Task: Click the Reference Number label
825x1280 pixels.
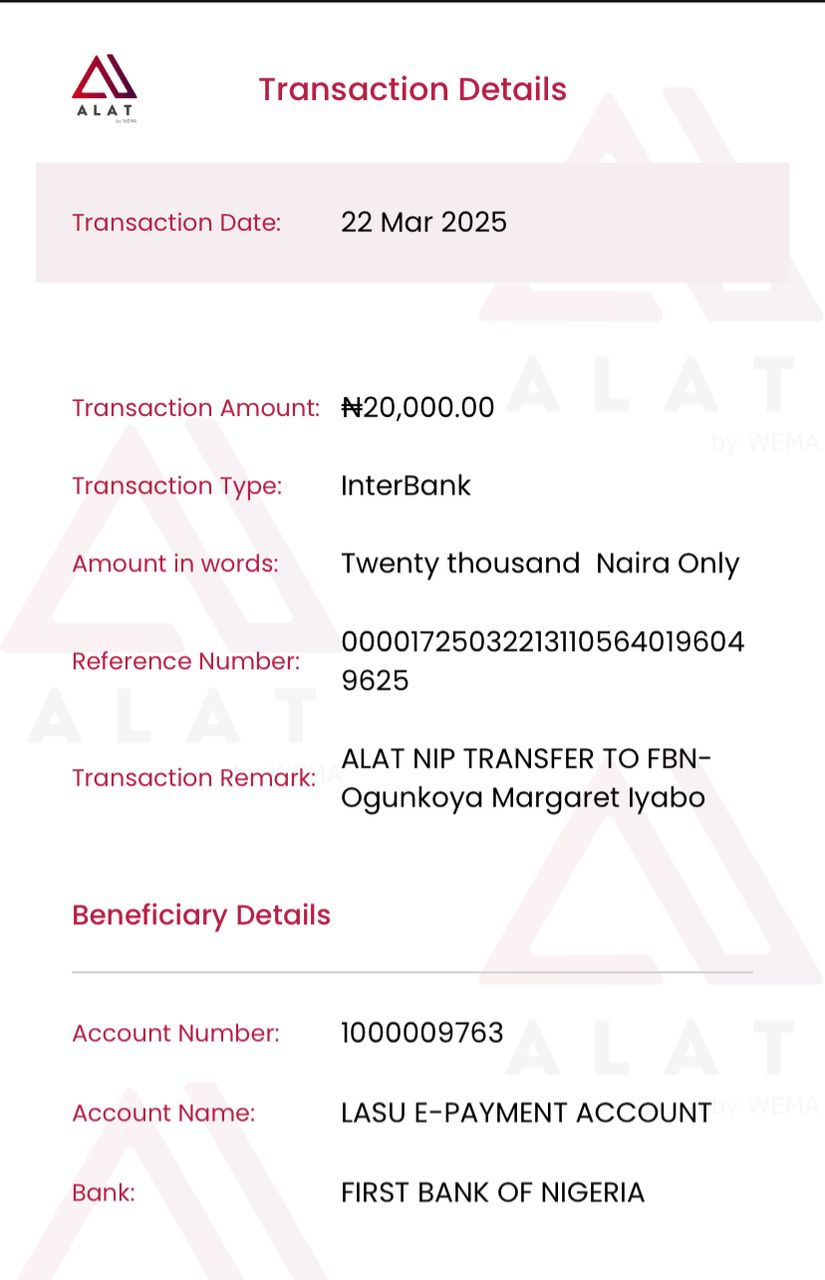Action: pos(186,661)
